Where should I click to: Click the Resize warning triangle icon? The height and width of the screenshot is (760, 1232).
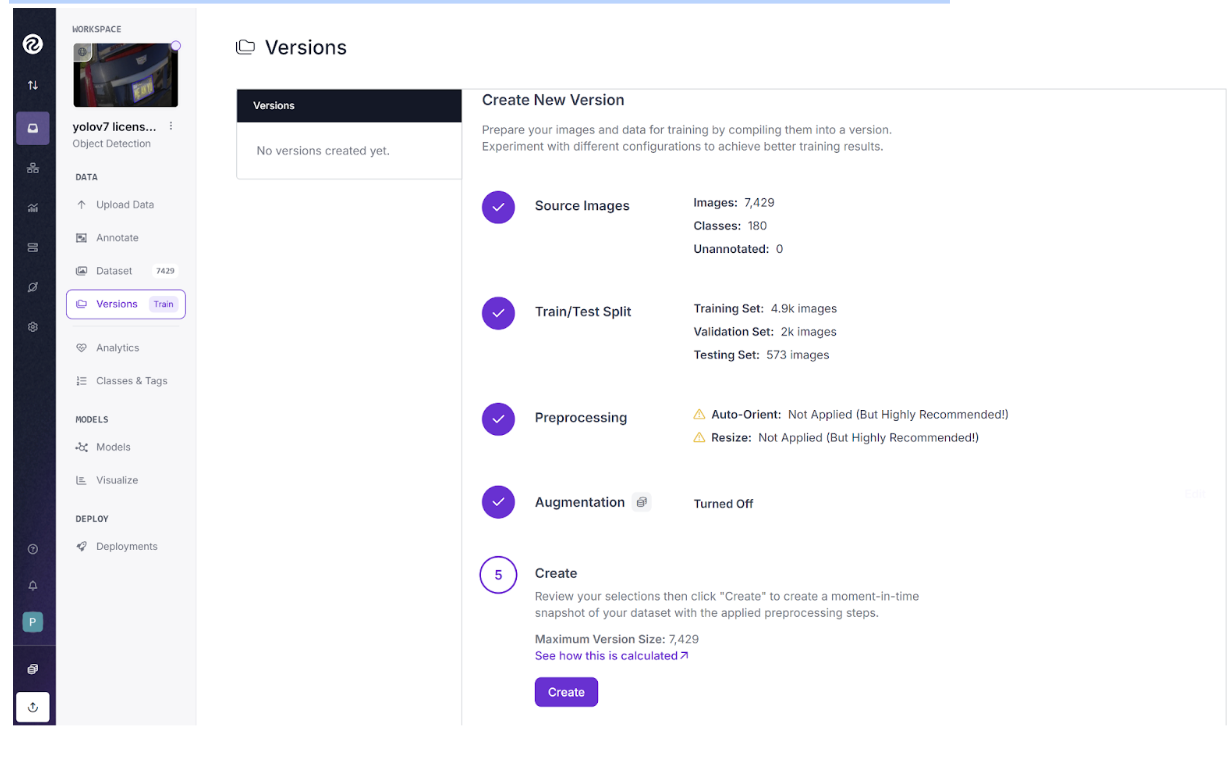coord(699,437)
